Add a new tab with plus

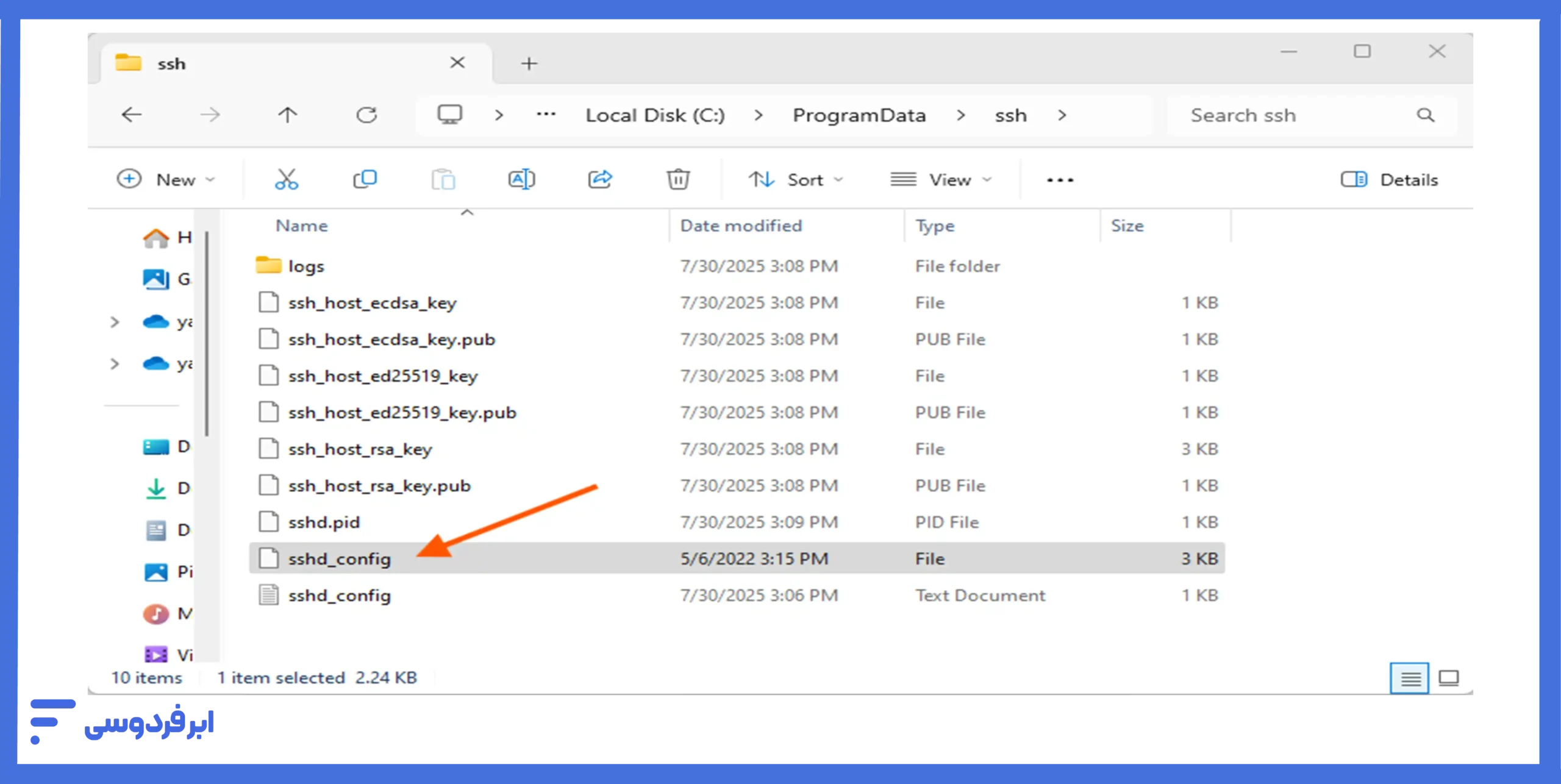(529, 63)
